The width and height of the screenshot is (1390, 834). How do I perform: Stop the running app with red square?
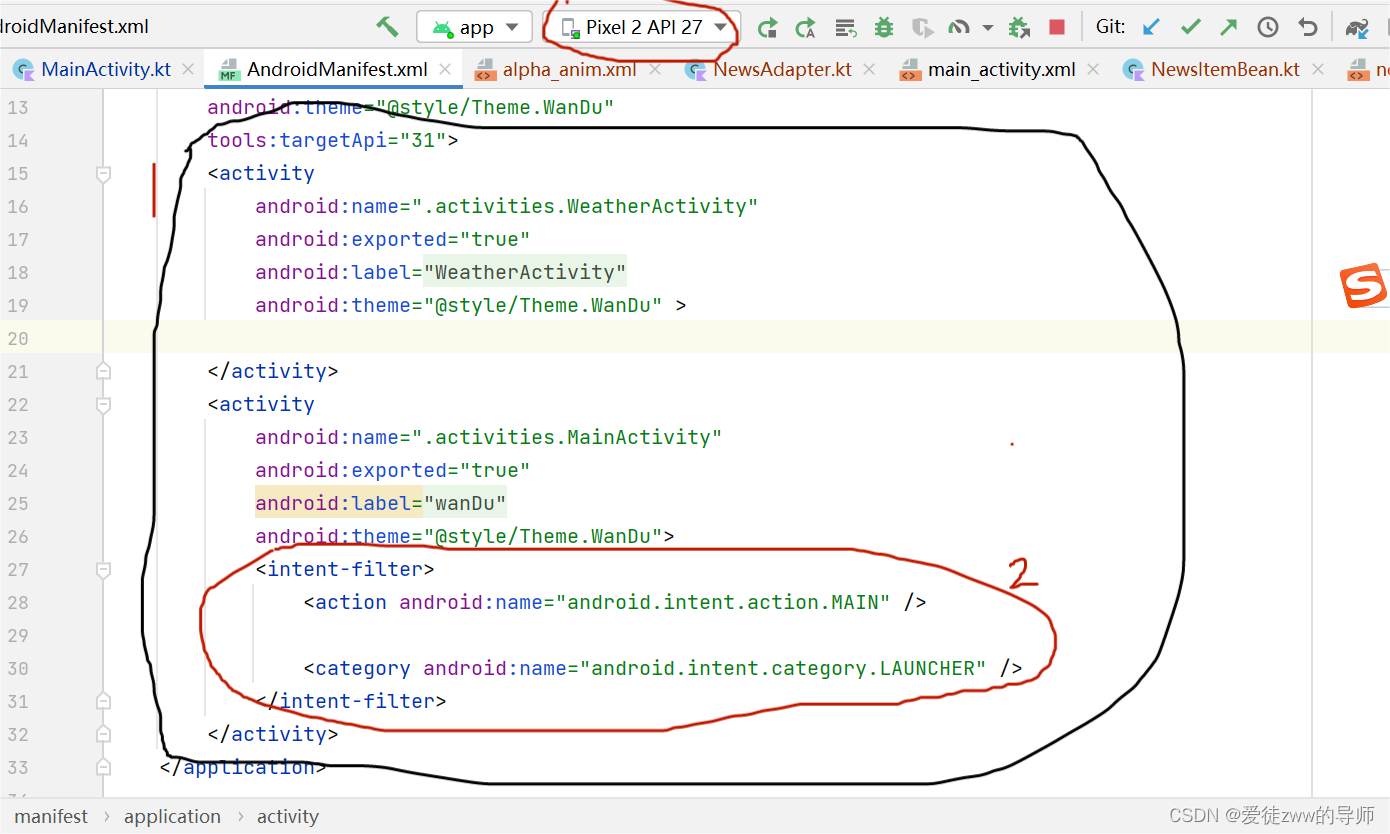[1057, 27]
